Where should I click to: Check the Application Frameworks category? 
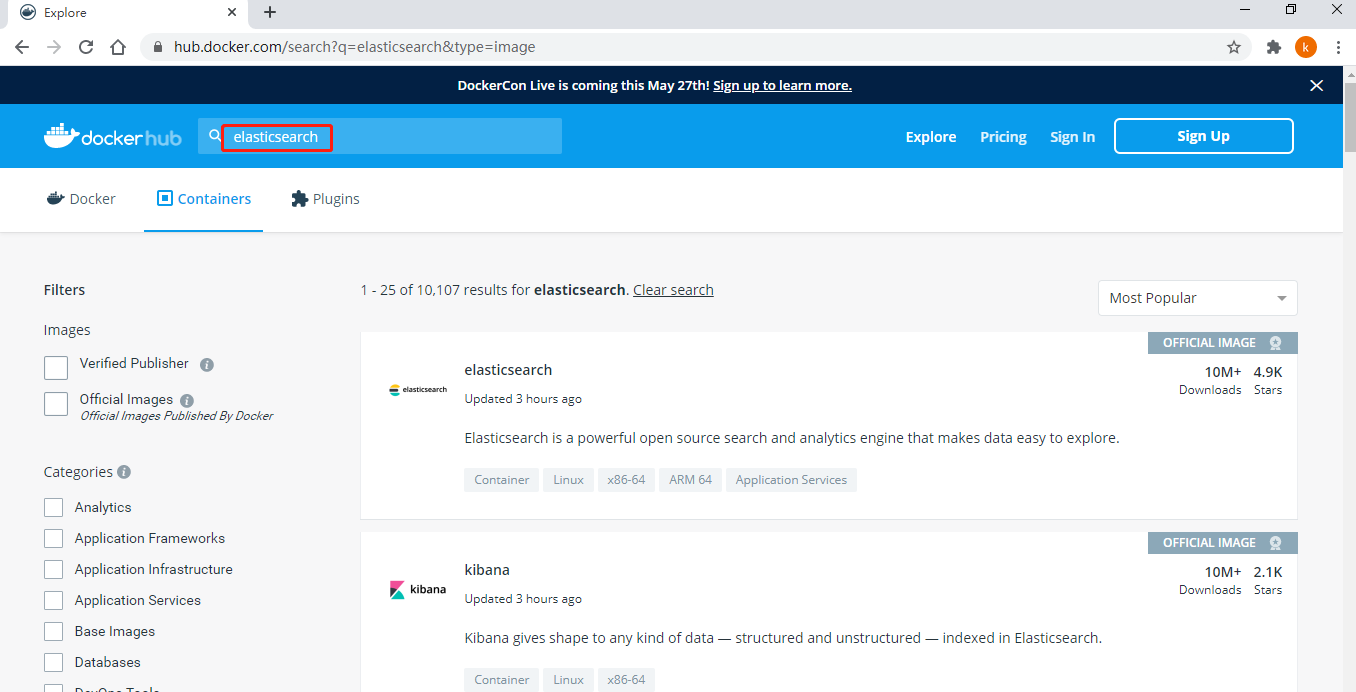(53, 538)
